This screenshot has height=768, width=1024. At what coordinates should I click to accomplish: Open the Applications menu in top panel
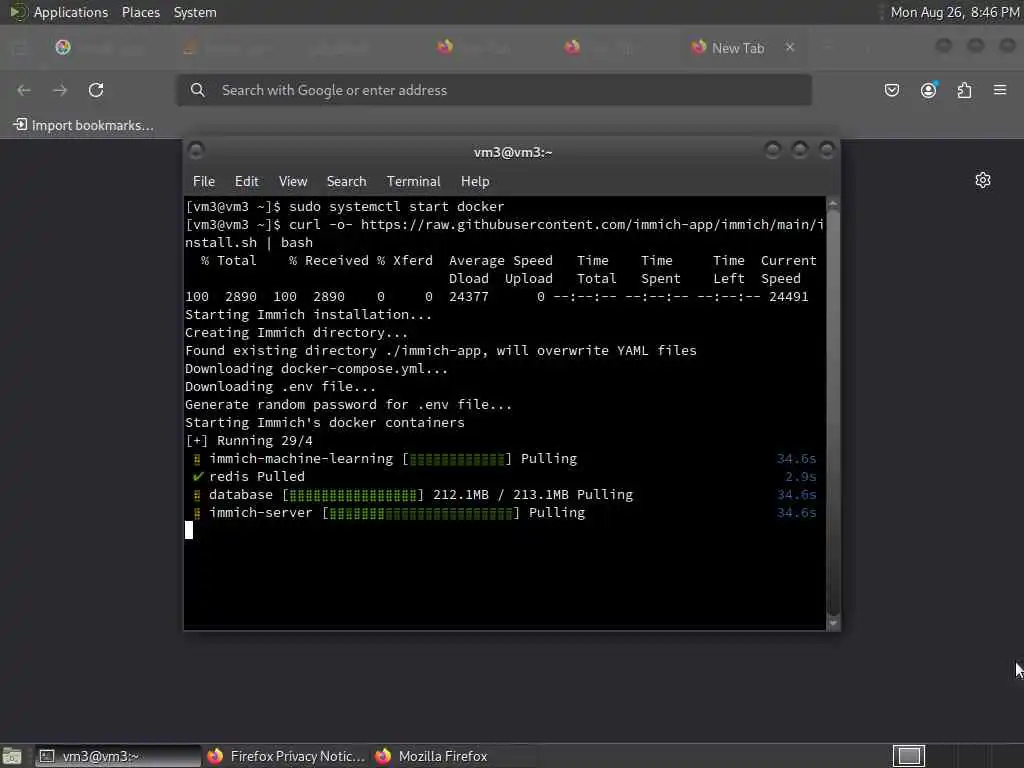pos(71,12)
